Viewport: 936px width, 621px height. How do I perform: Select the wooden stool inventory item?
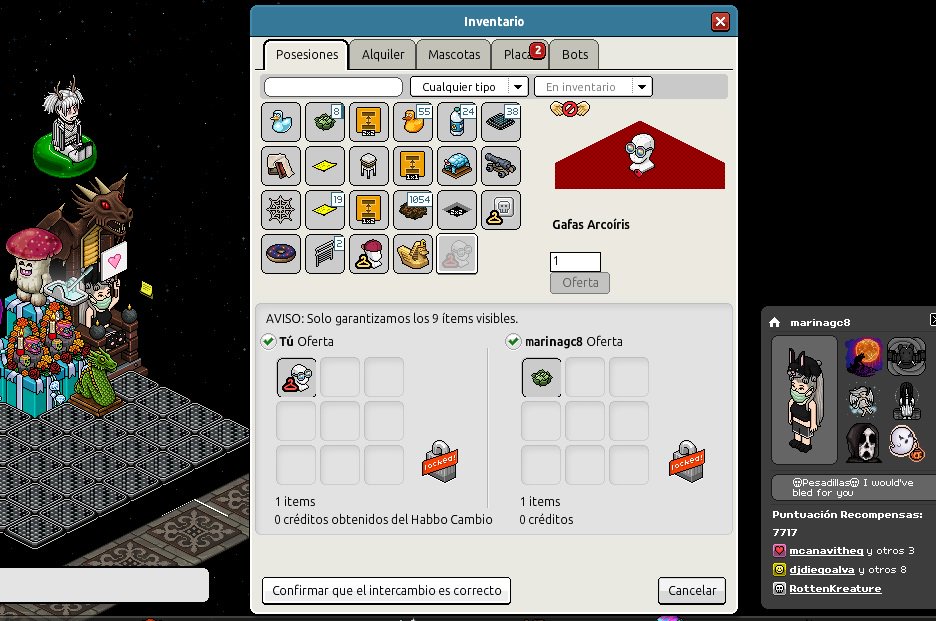pyautogui.click(x=368, y=166)
